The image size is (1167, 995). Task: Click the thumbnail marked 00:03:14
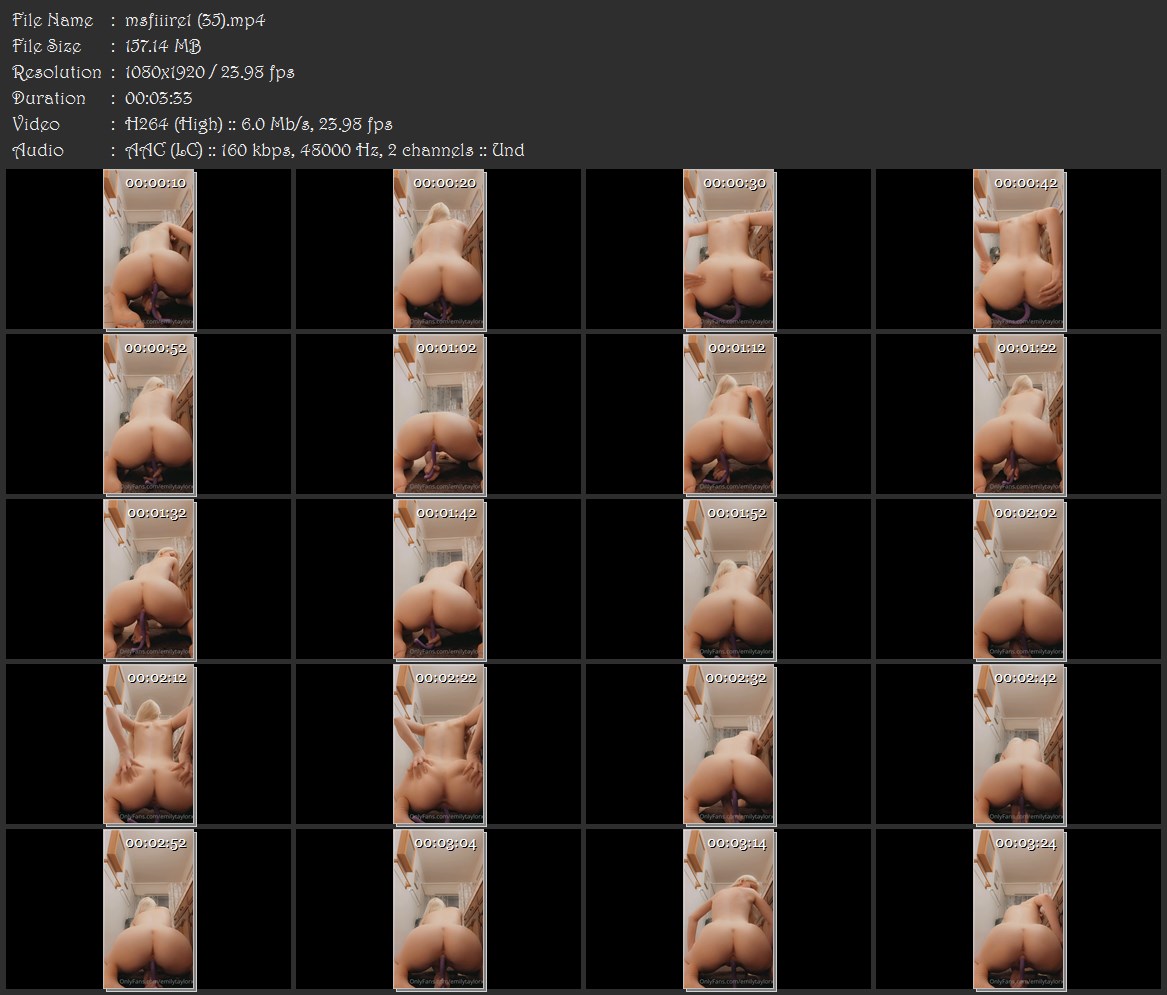click(x=729, y=910)
